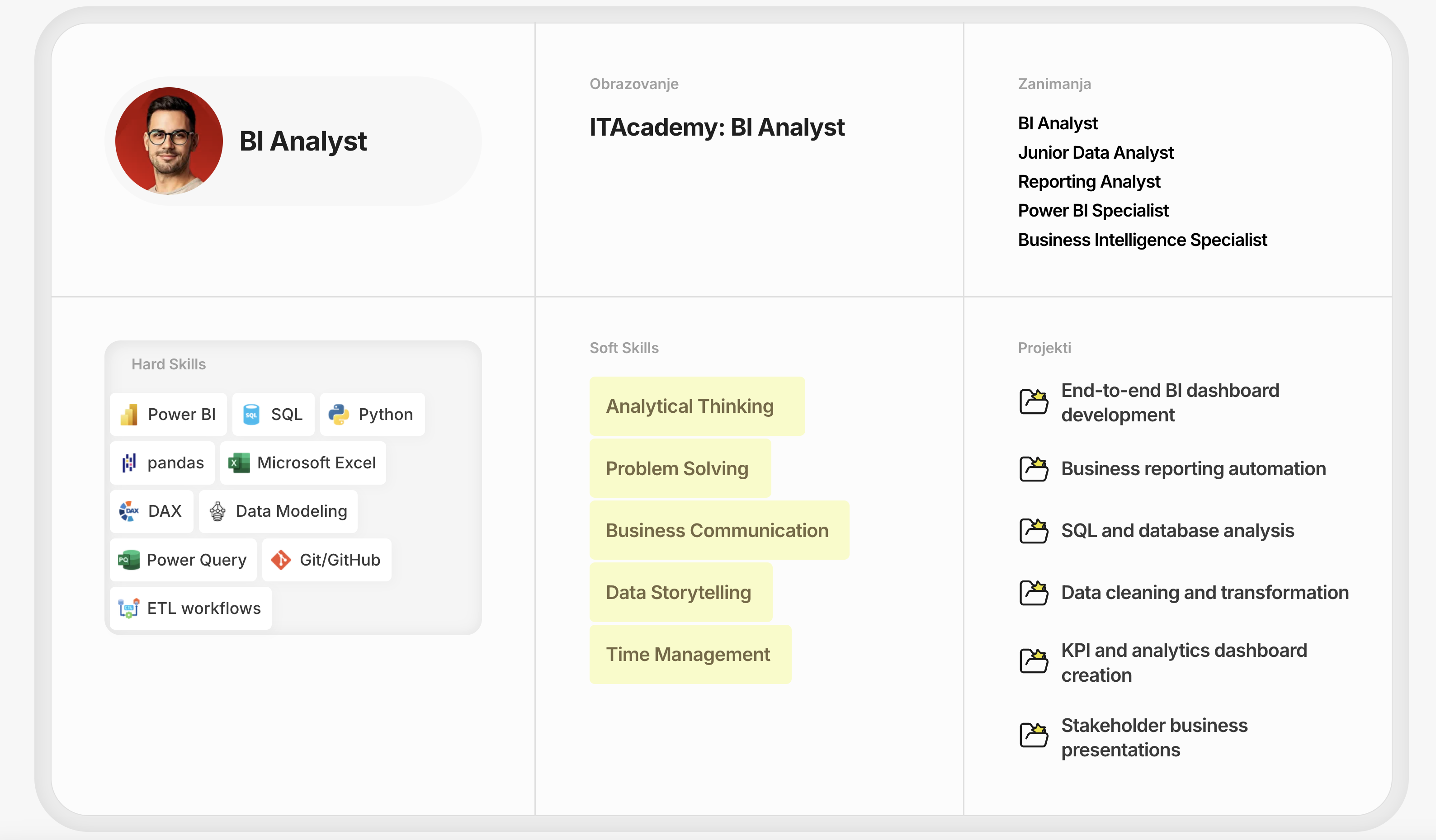Click the Microsoft Excel icon
Viewport: 1436px width, 840px height.
239,463
